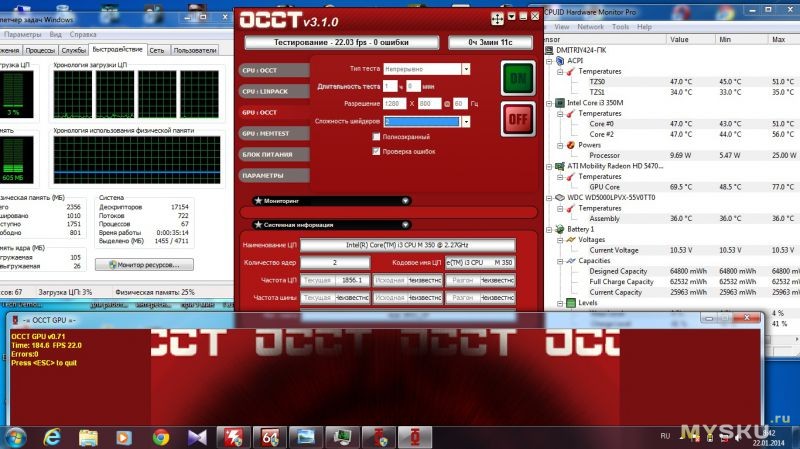Viewport: 800px width, 449px height.
Task: Switch to the Процессы tab in Task Manager
Action: pyautogui.click(x=40, y=50)
